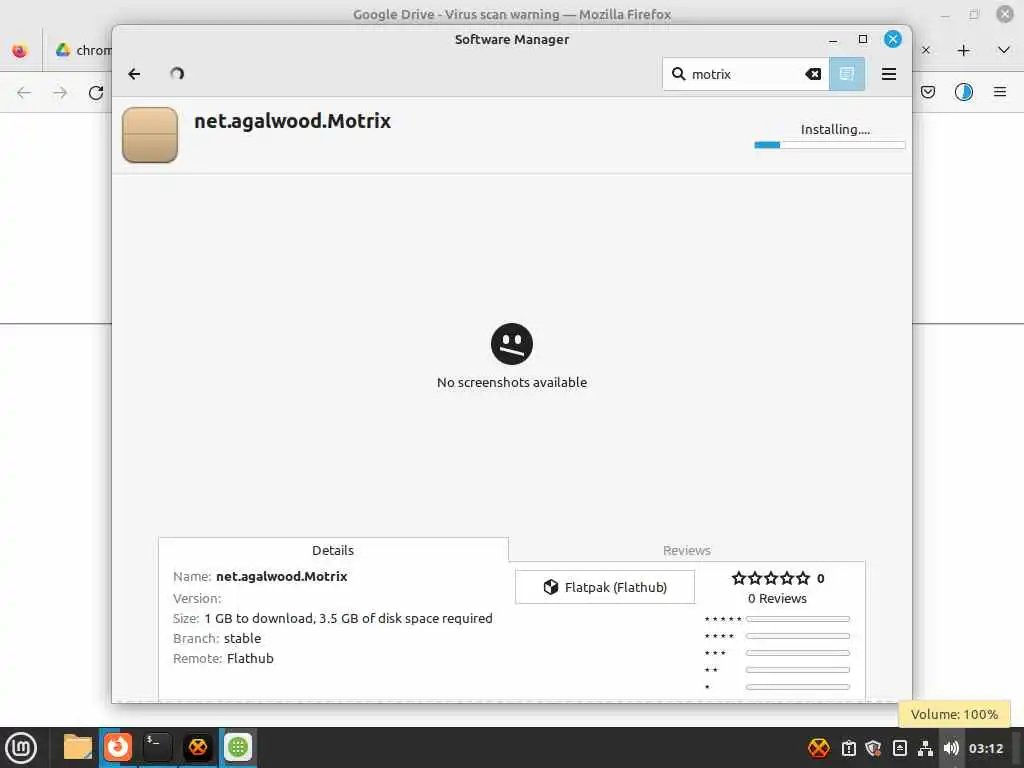Click the orange X app in taskbar
1024x768 pixels.
pyautogui.click(x=198, y=747)
